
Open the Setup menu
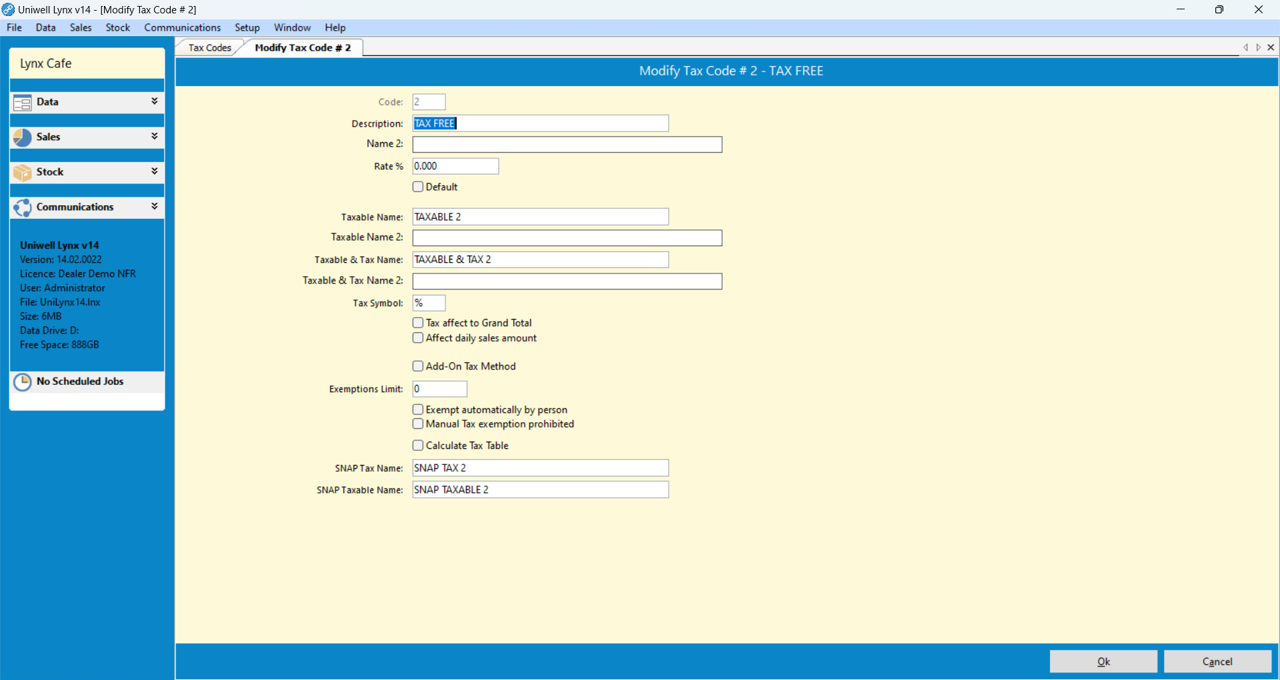tap(247, 28)
